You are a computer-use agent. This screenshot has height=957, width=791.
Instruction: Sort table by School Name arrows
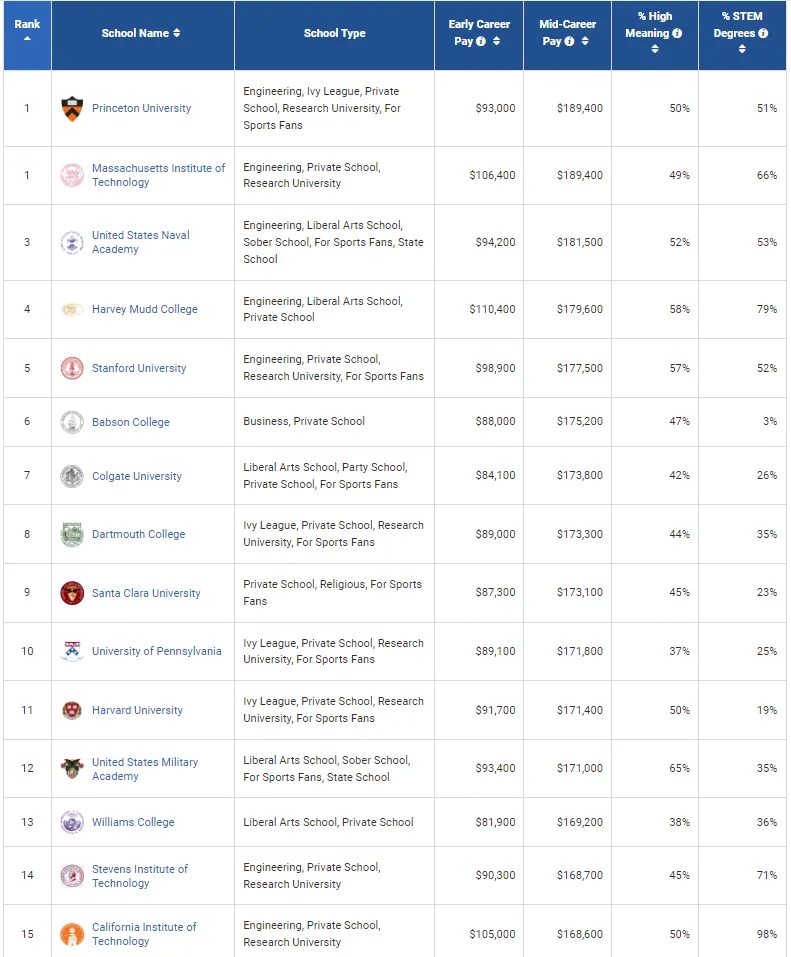[x=177, y=33]
